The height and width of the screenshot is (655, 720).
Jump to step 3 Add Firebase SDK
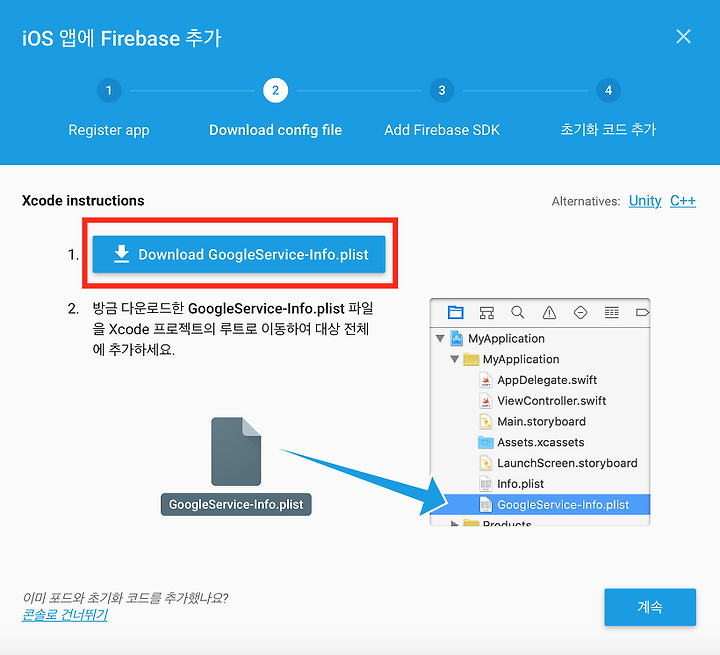(x=442, y=90)
